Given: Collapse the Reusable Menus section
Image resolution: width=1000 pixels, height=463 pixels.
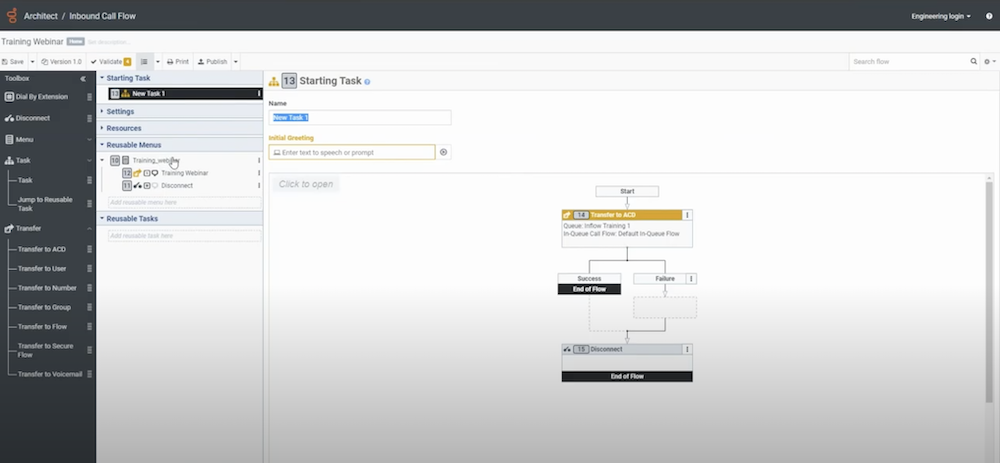Looking at the screenshot, I should click(x=102, y=145).
